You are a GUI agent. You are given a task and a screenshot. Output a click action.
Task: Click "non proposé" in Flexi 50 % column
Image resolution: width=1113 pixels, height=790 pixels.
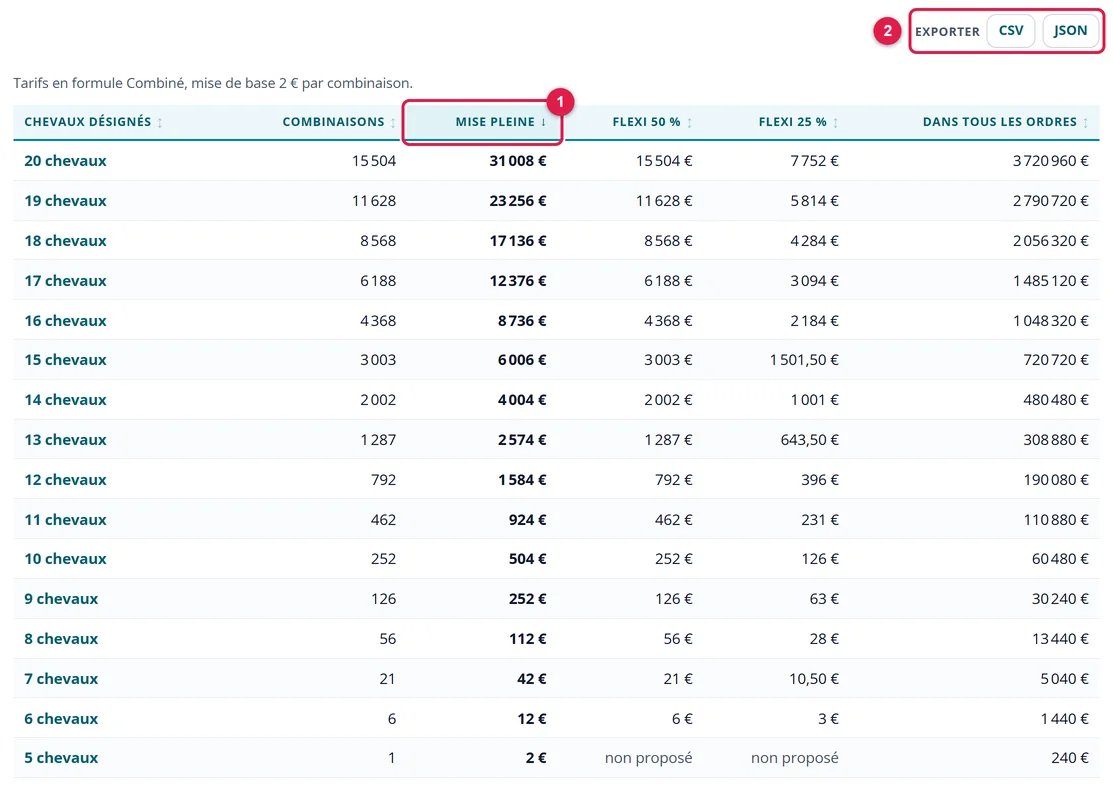point(648,758)
